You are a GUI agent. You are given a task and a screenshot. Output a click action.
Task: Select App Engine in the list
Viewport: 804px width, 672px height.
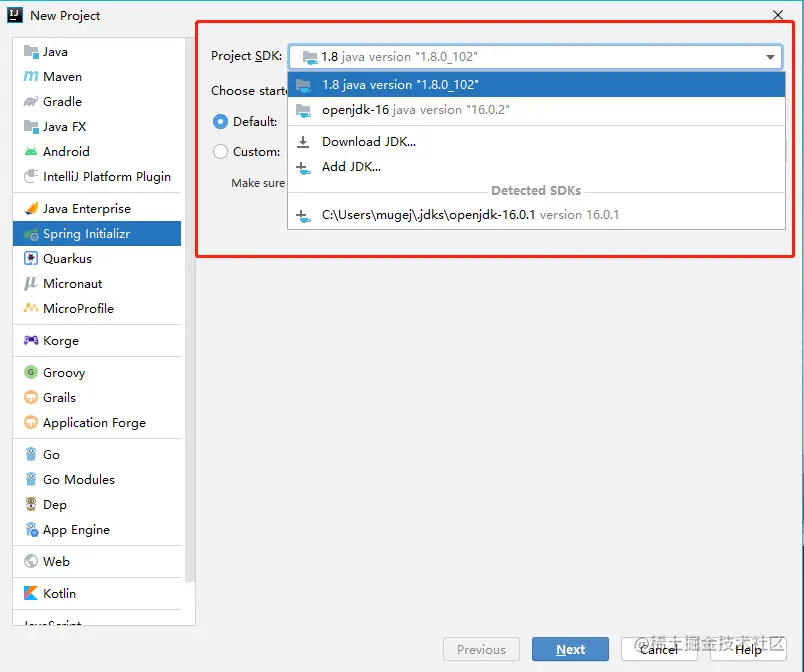pos(97,530)
